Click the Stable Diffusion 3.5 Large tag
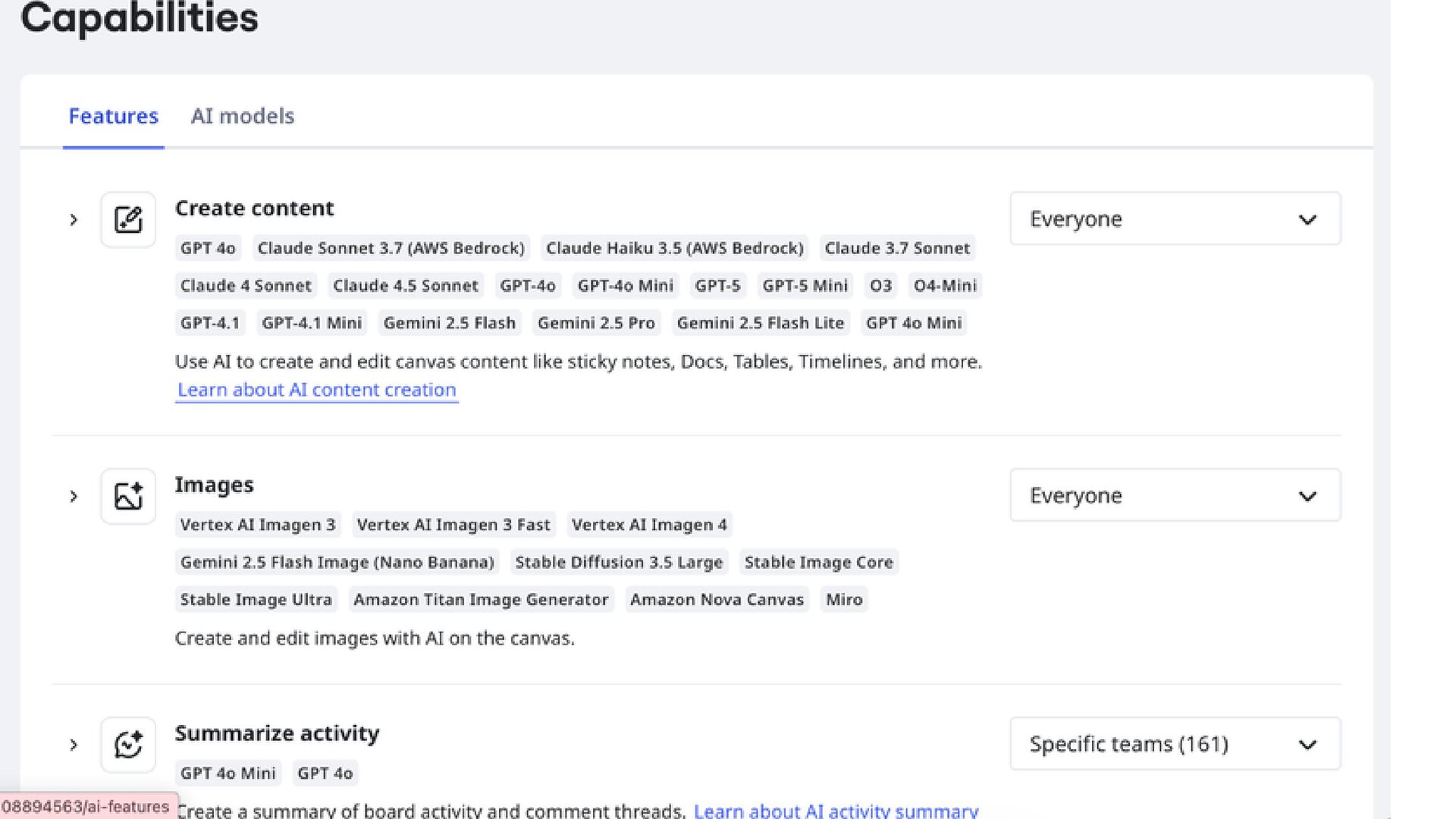Image resolution: width=1456 pixels, height=819 pixels. pos(619,563)
